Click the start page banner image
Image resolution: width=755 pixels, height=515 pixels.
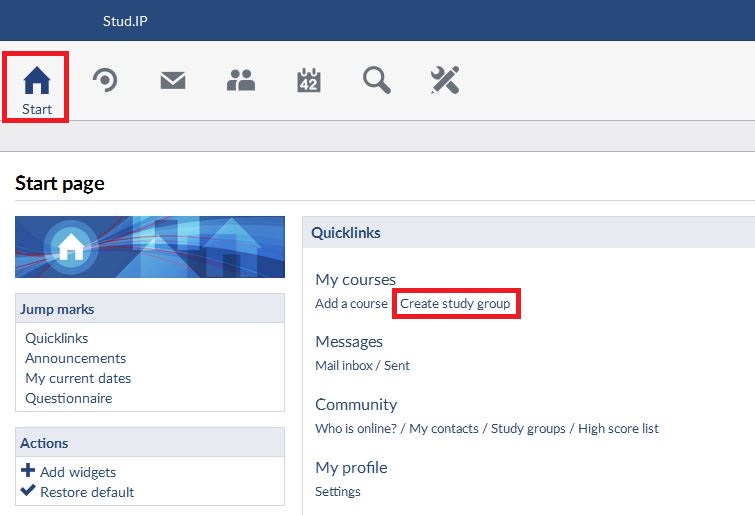point(150,247)
